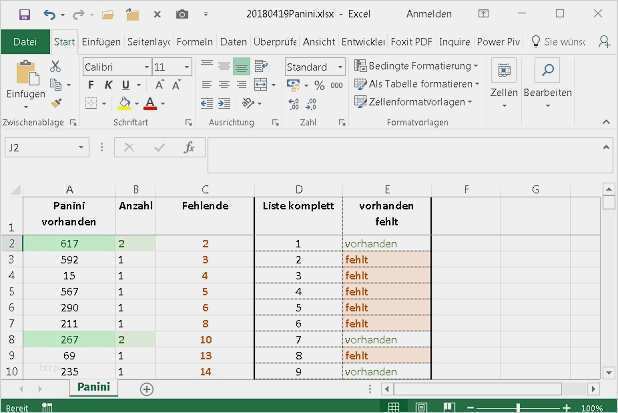This screenshot has width=618, height=413.
Task: Click the Sie wünschen lightbulb search
Action: pyautogui.click(x=558, y=42)
